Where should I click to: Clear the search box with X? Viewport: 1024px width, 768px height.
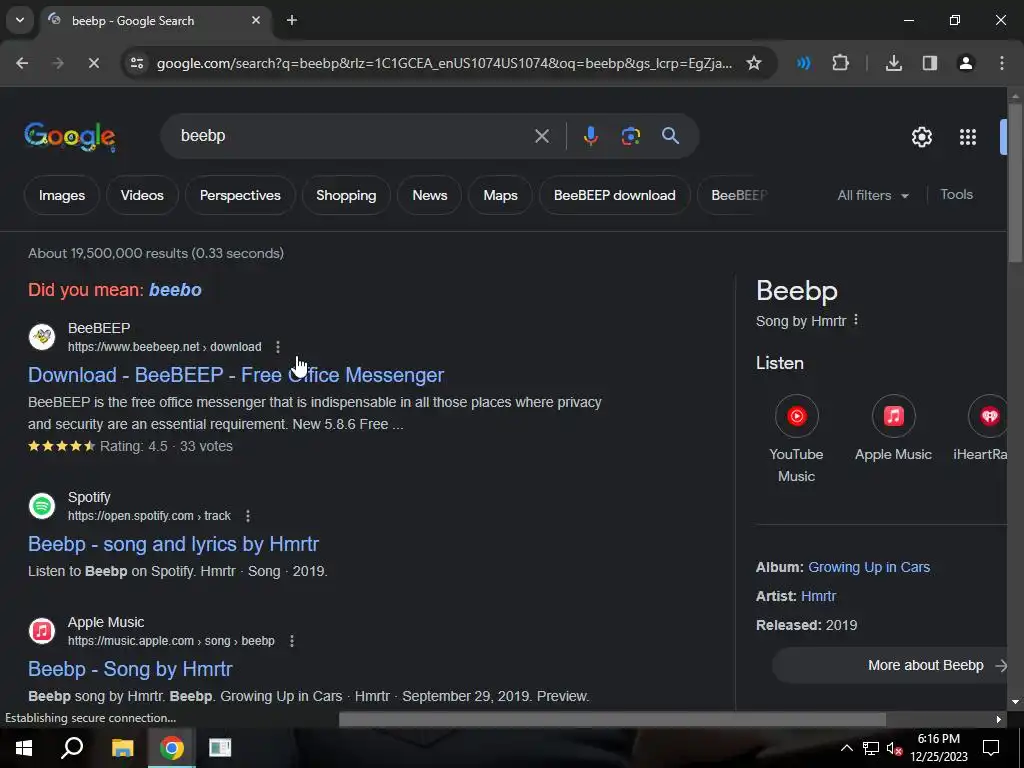click(x=541, y=136)
